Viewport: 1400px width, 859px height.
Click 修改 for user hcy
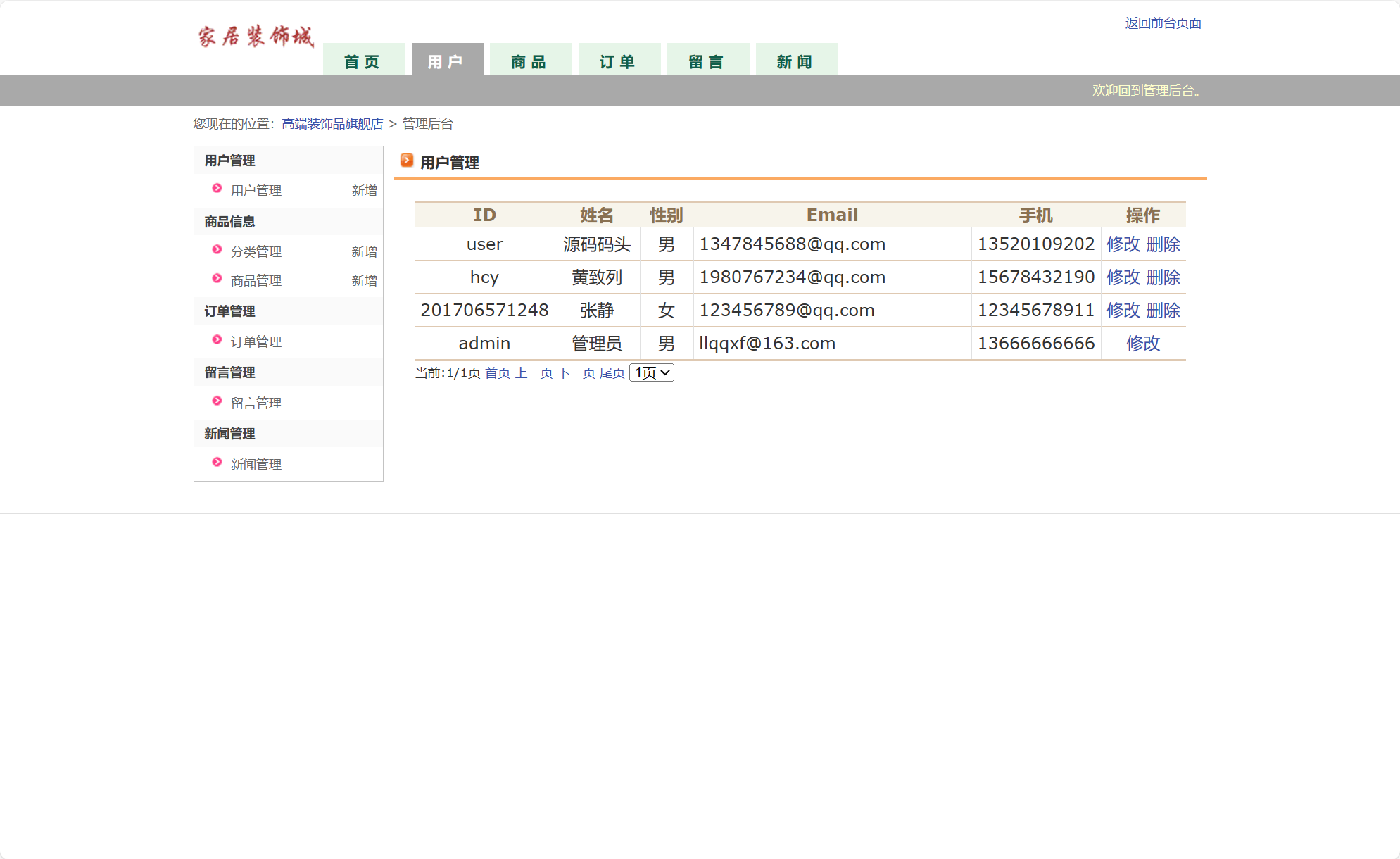click(1123, 277)
